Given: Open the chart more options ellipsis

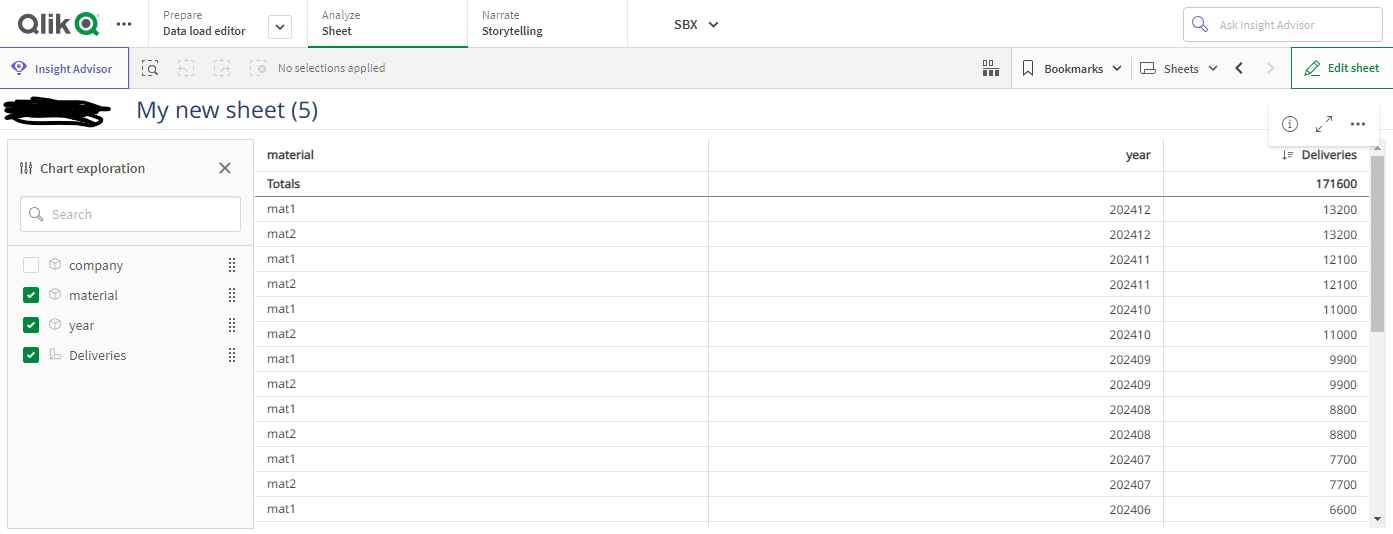Looking at the screenshot, I should coord(1358,124).
